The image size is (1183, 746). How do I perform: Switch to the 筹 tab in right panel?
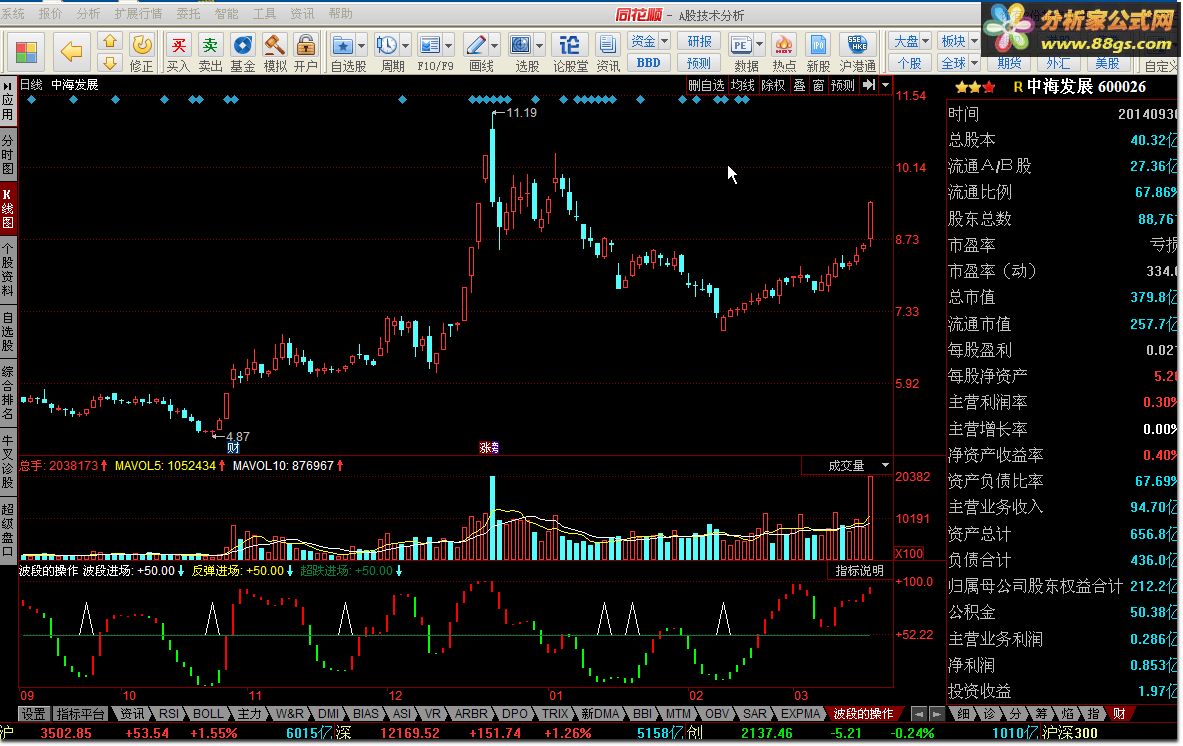click(1041, 714)
